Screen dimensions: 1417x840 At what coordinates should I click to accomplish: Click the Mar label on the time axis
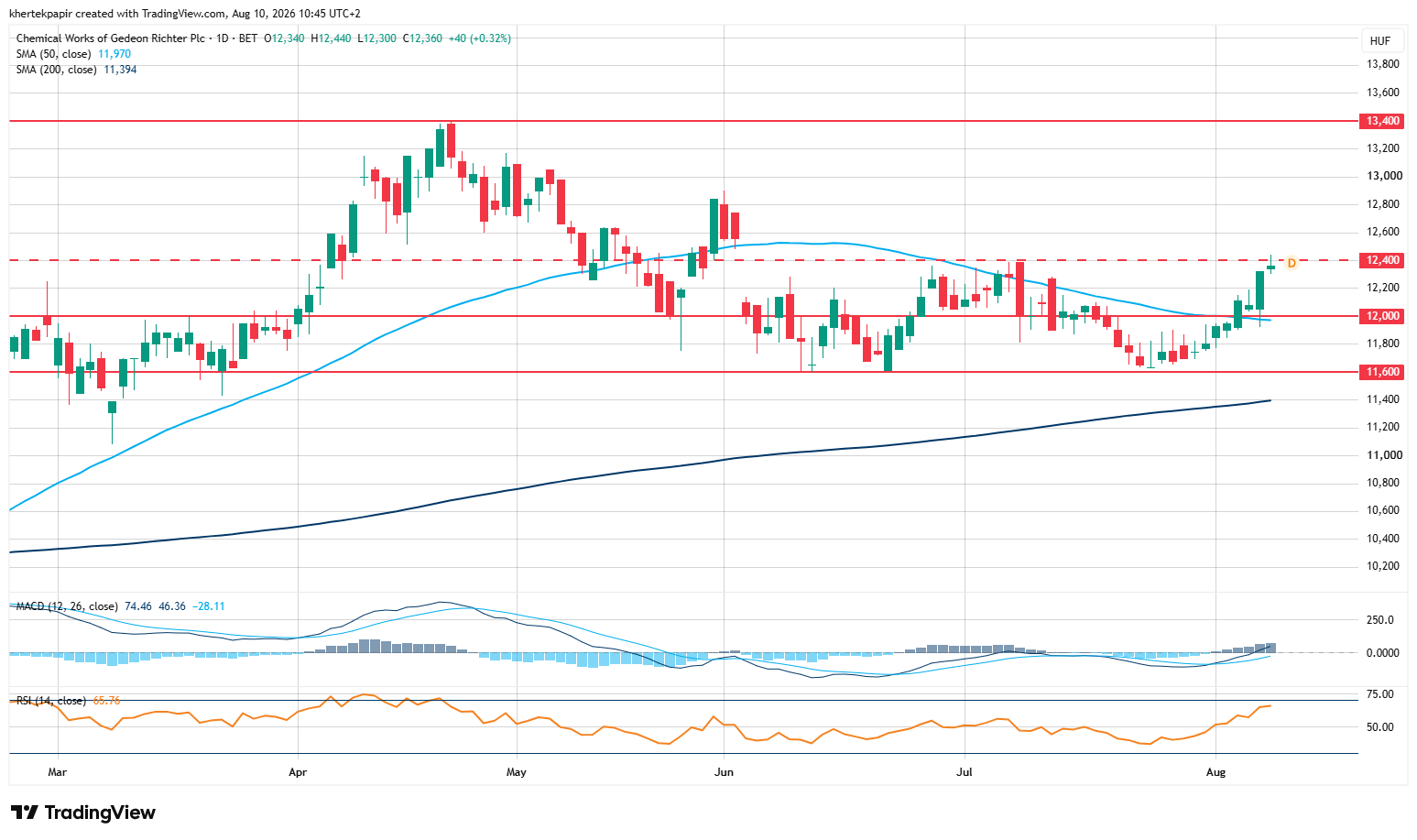point(58,772)
